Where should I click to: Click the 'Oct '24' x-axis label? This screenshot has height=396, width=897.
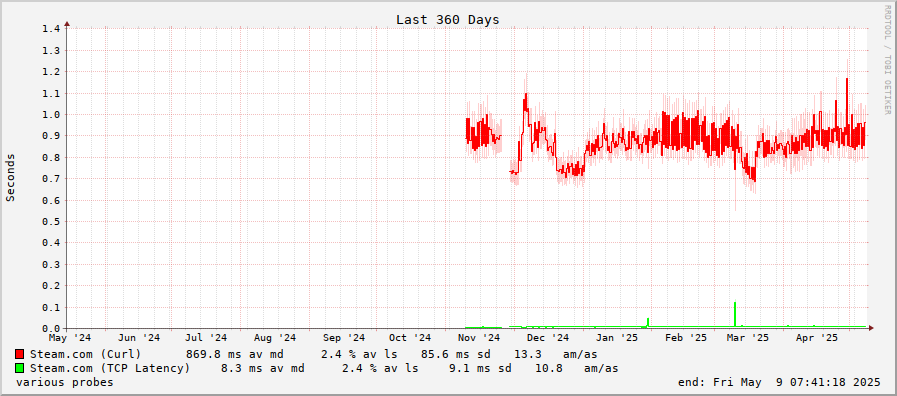pyautogui.click(x=409, y=338)
